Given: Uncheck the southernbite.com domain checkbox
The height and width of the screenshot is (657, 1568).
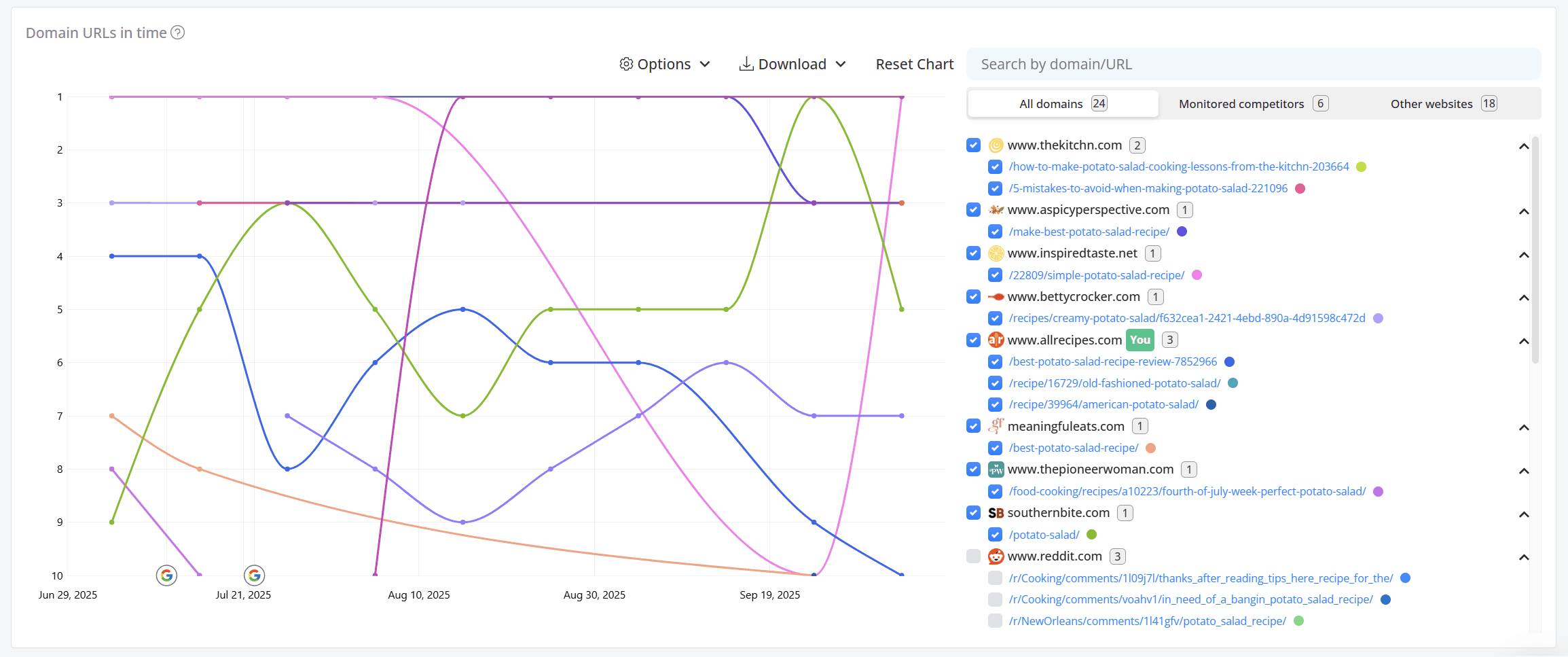Looking at the screenshot, I should (x=974, y=513).
